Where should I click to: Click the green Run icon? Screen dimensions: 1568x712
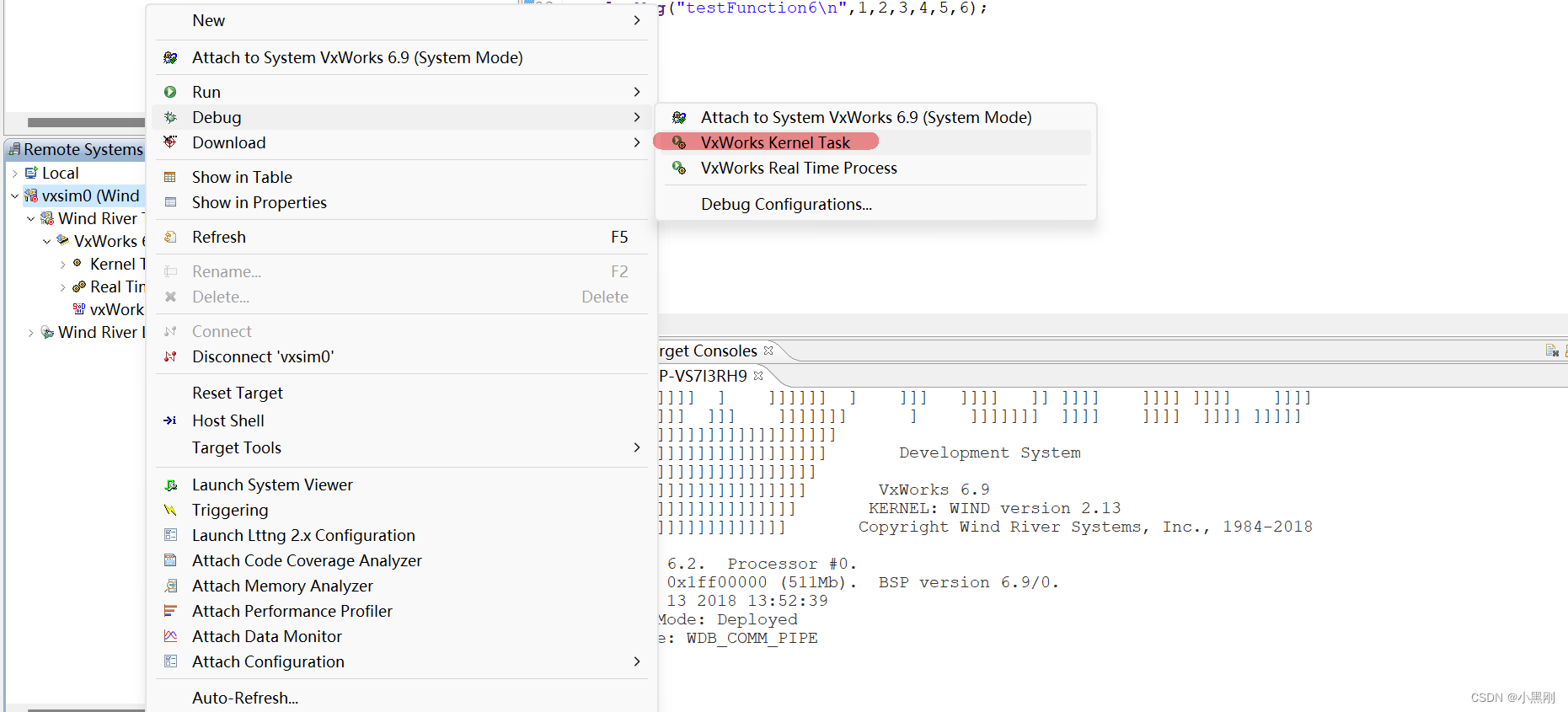[170, 92]
